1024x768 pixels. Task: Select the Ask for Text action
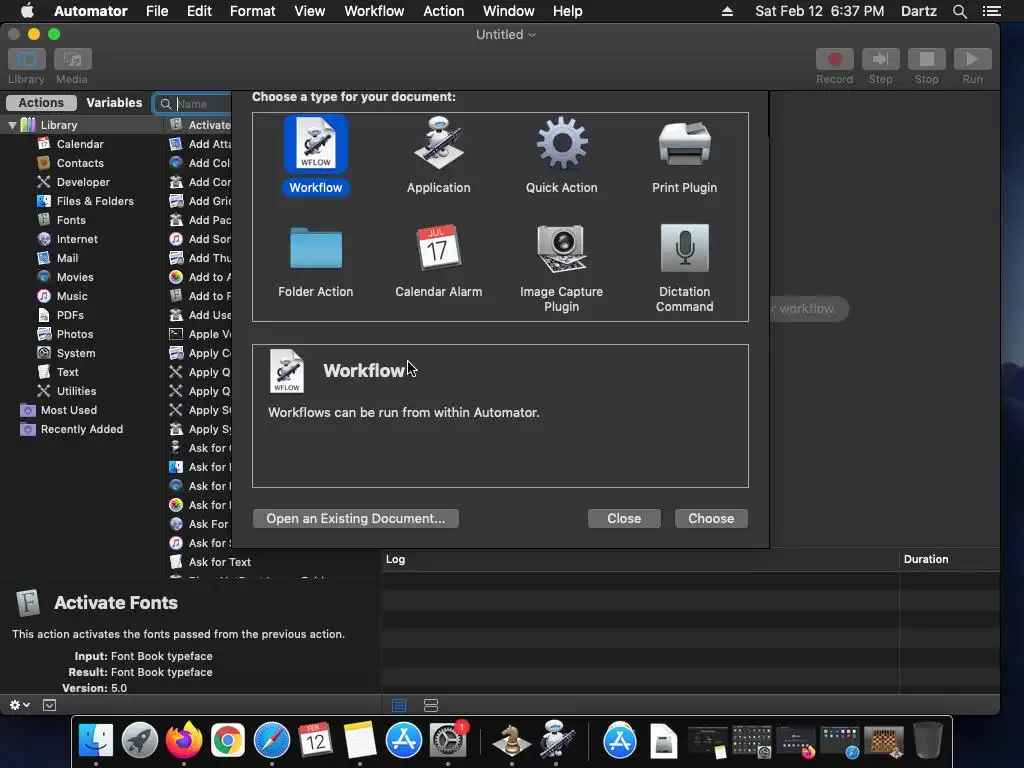219,562
